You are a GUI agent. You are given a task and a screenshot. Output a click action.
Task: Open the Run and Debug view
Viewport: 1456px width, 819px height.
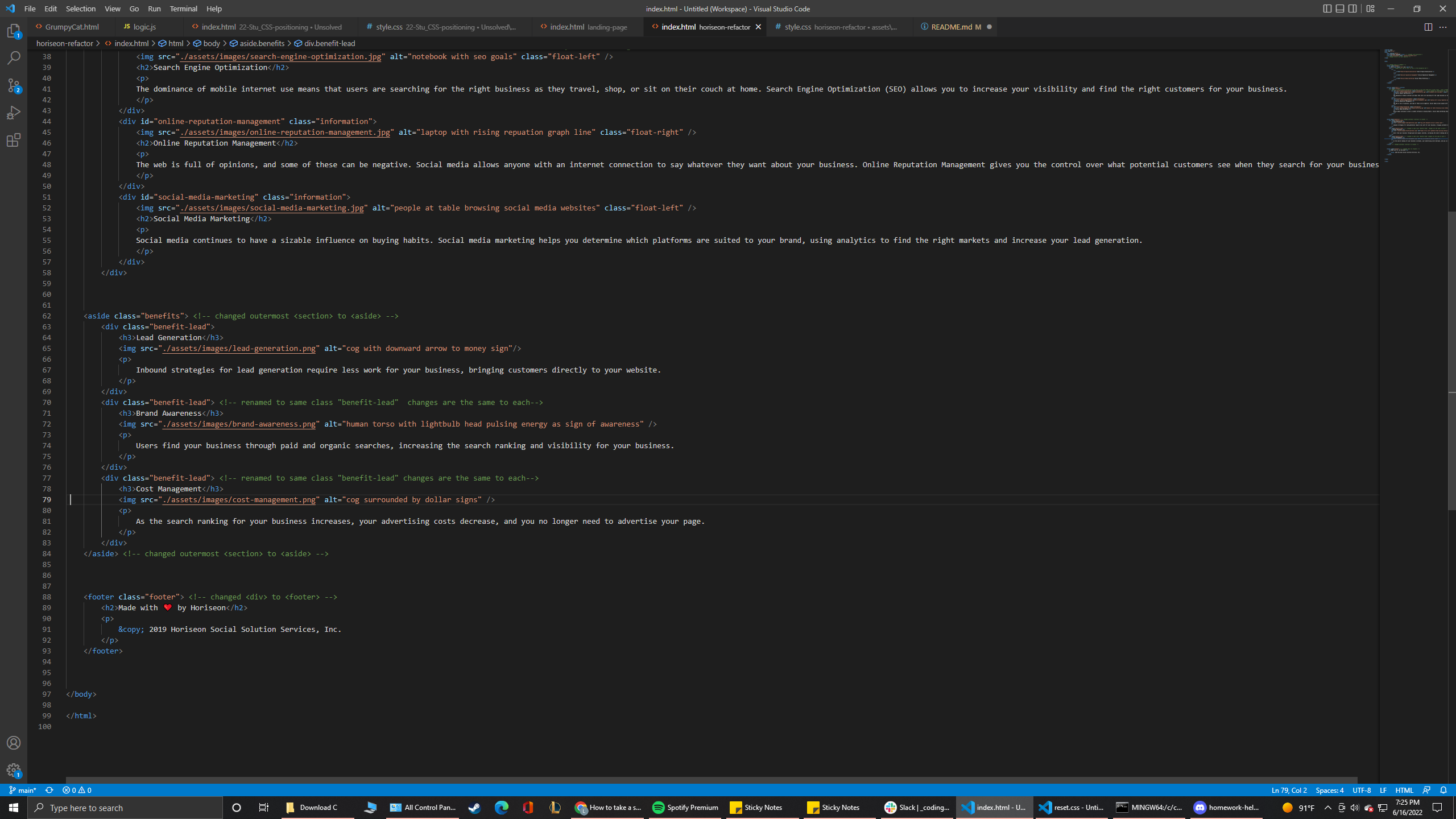14,113
